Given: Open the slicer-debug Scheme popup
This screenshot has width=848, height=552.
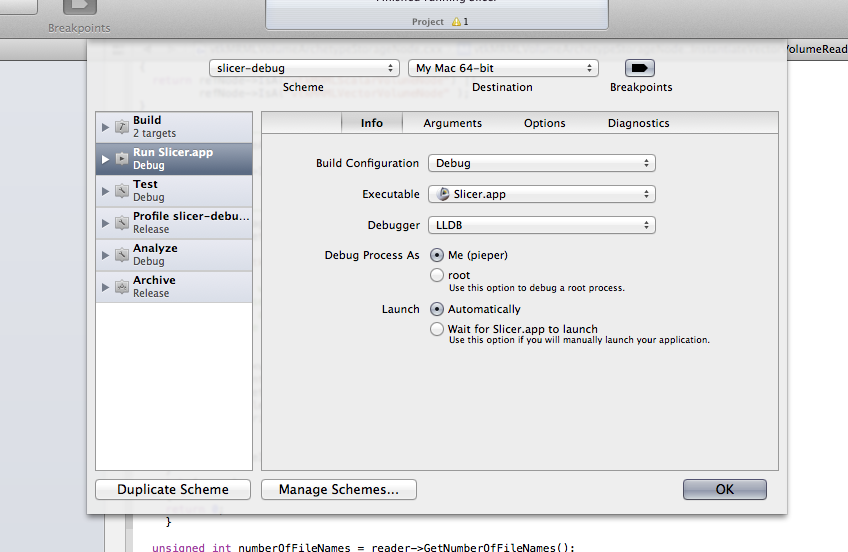Looking at the screenshot, I should [x=304, y=68].
